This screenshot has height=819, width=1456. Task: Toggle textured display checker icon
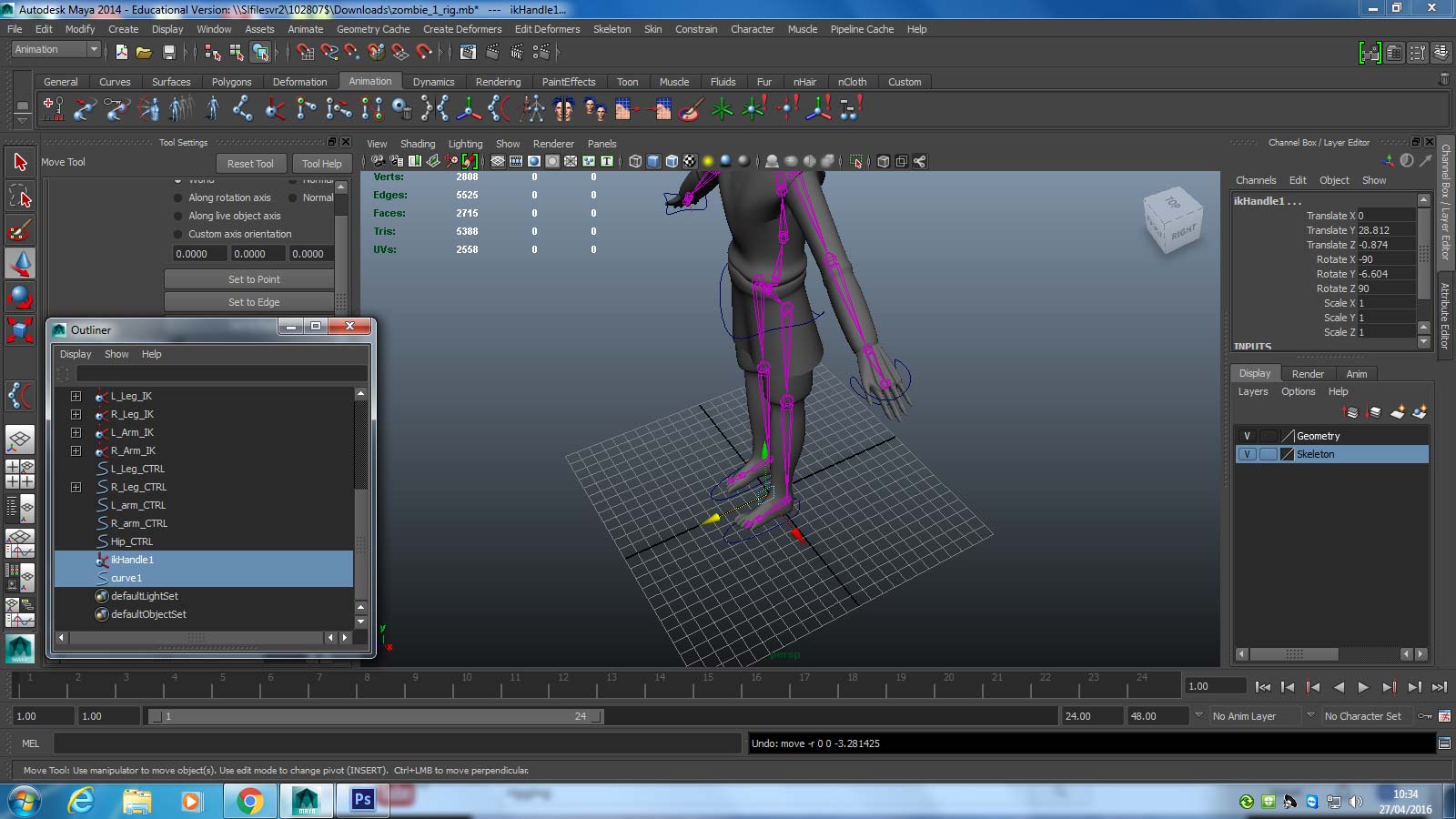tap(690, 161)
